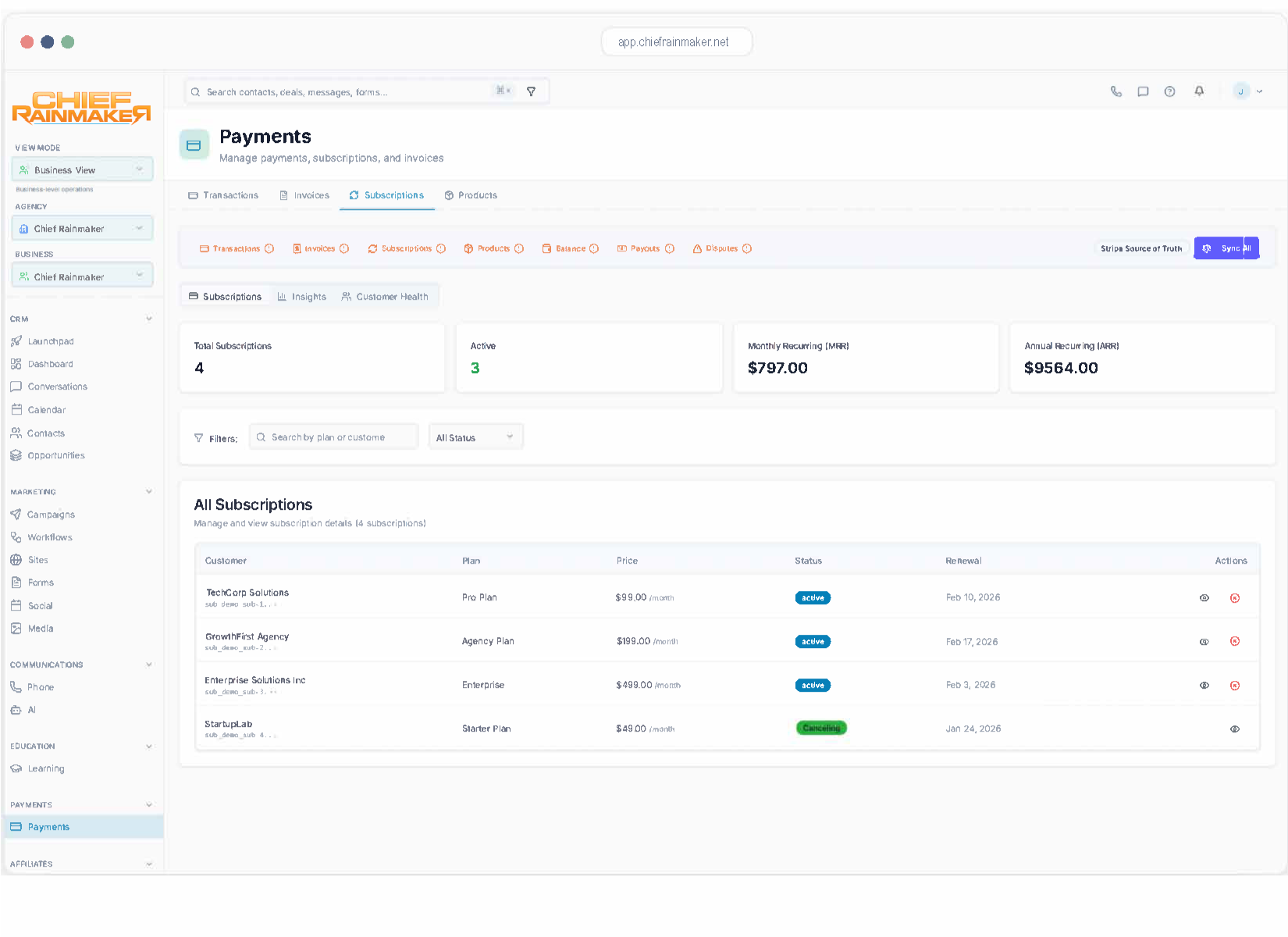Click orange Disputes link
Image resolution: width=1288 pixels, height=937 pixels.
[715, 248]
